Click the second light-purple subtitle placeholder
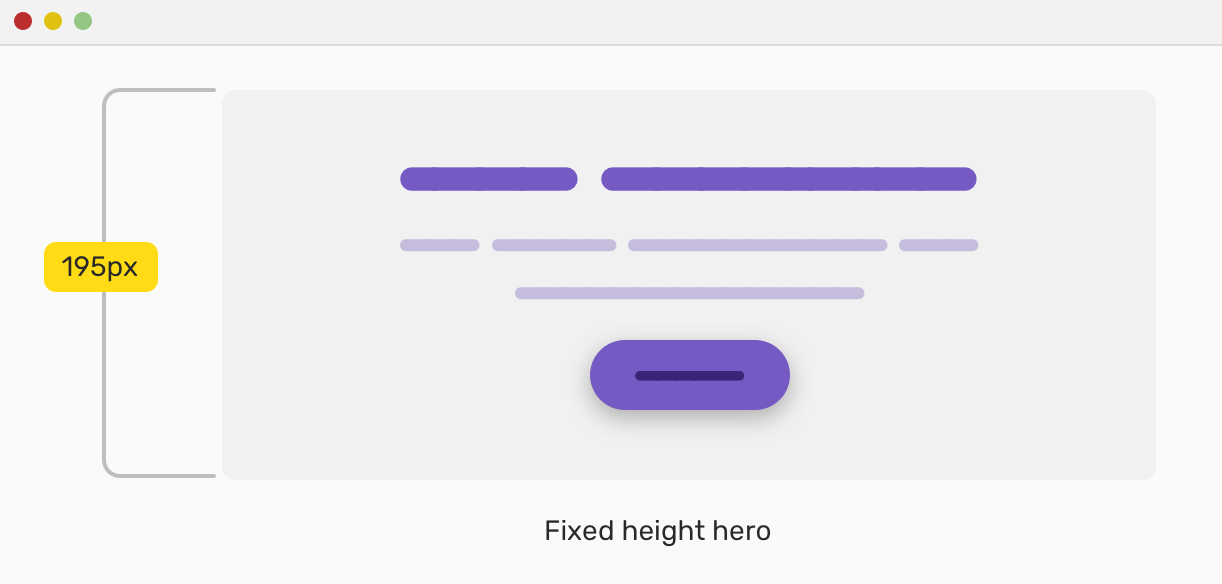The width and height of the screenshot is (1222, 584). [x=553, y=245]
